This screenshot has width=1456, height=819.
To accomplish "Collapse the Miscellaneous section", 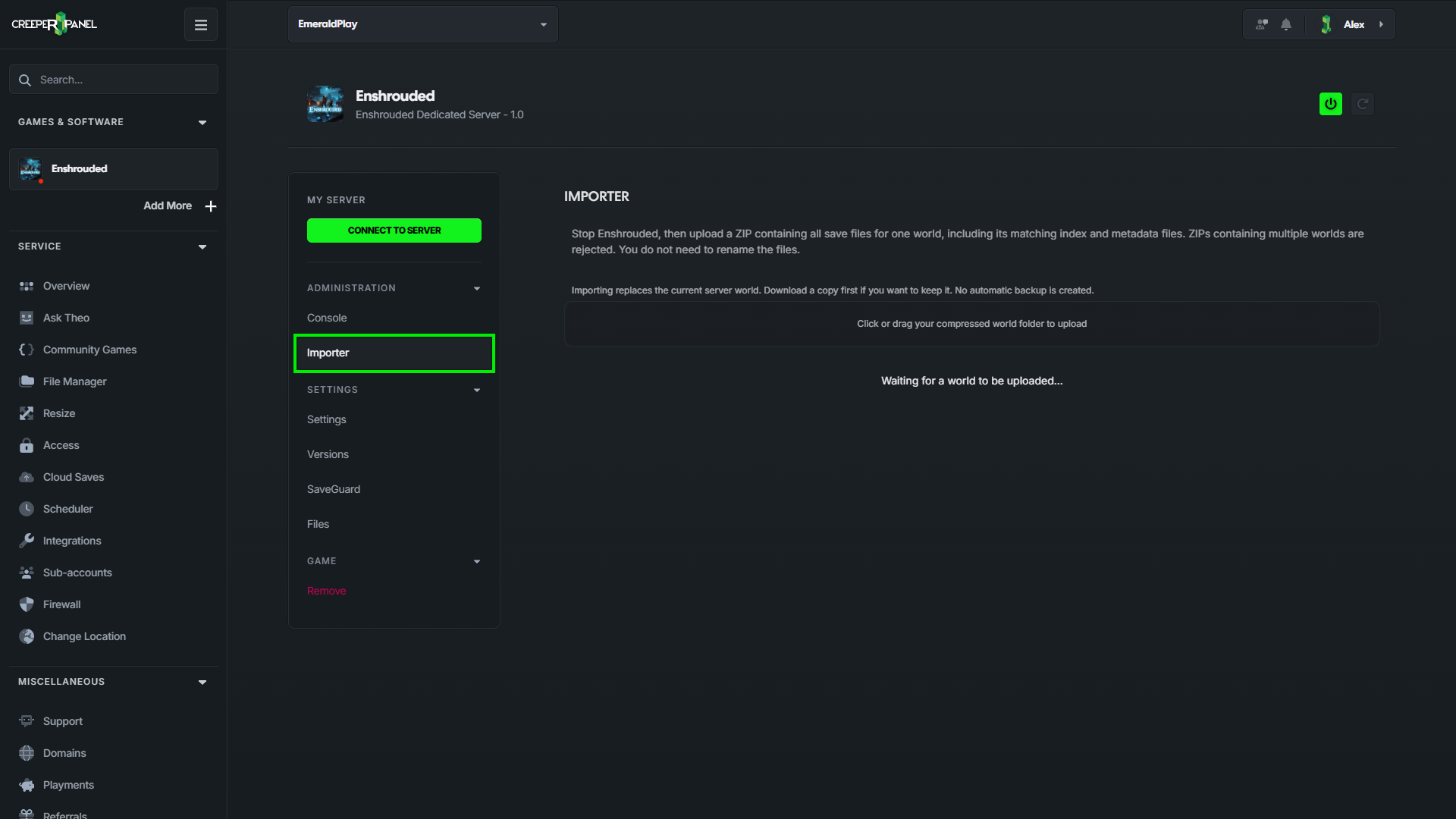I will [x=202, y=682].
